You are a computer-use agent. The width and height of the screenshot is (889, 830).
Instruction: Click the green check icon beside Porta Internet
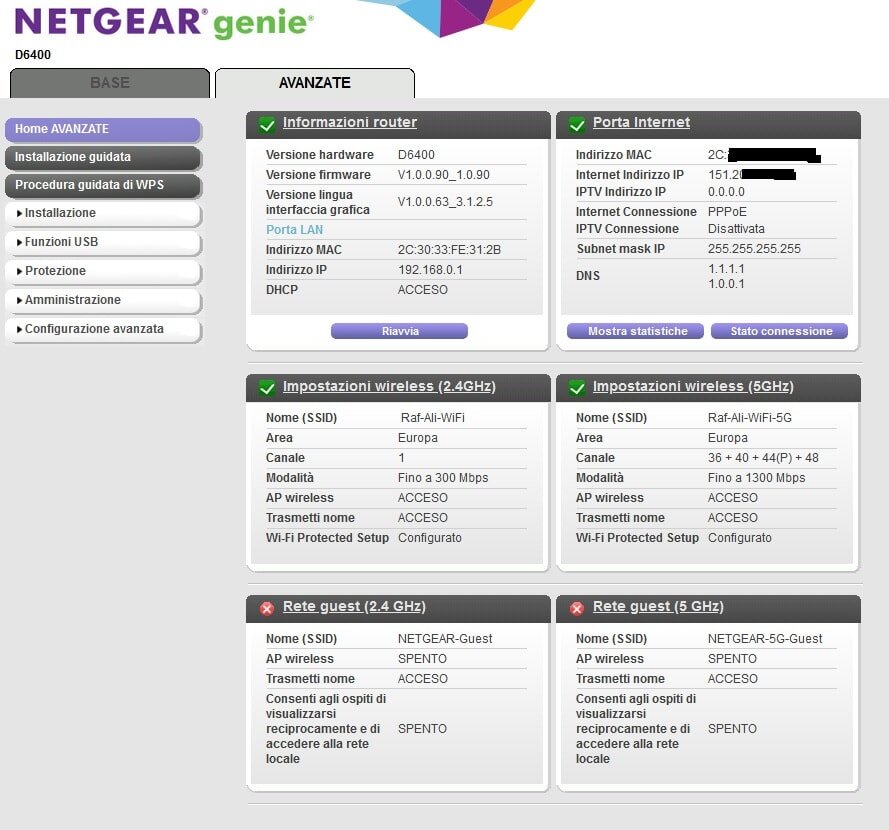coord(577,124)
